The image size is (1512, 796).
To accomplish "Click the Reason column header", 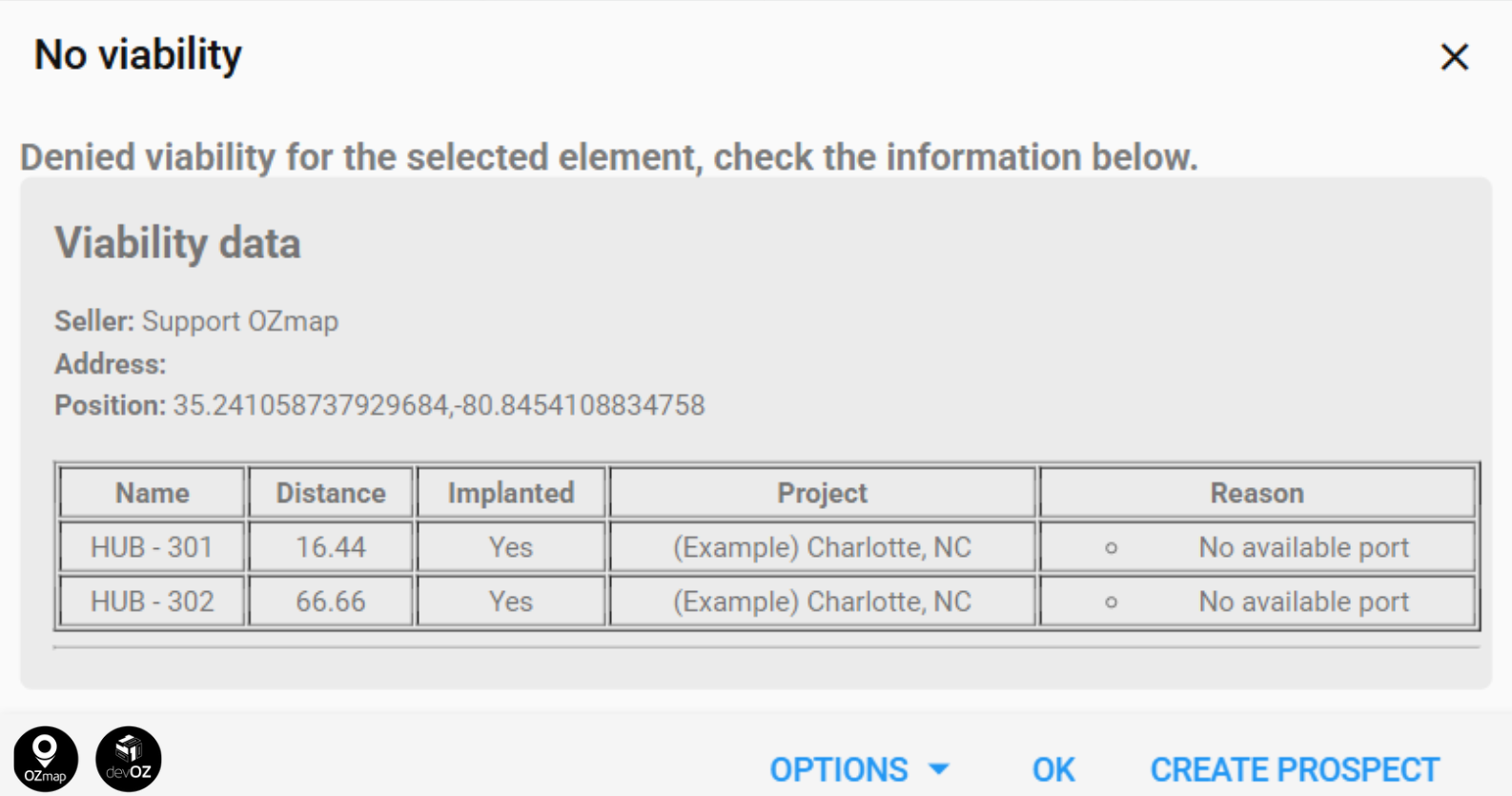I will click(x=1257, y=493).
